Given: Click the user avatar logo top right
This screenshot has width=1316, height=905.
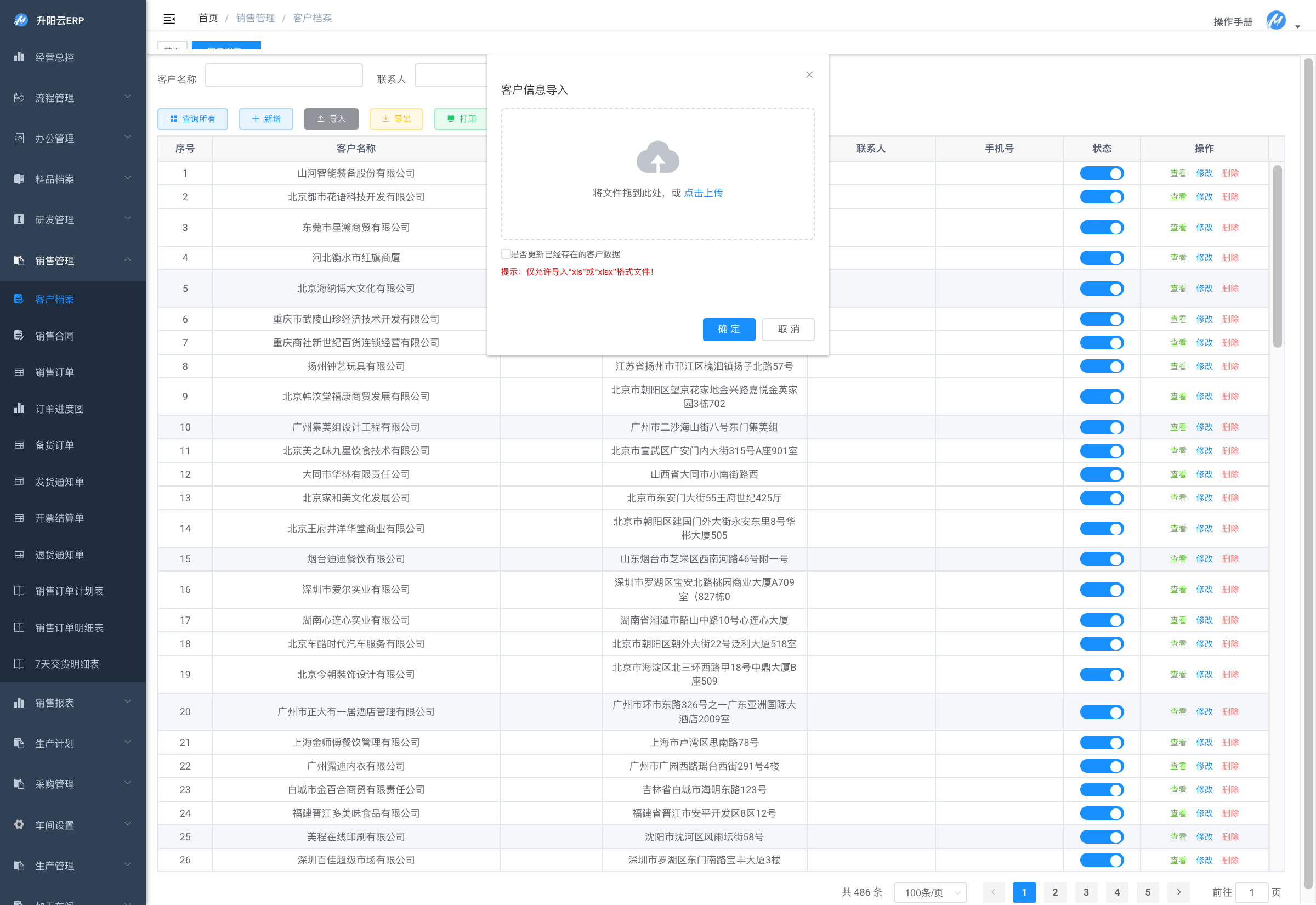Looking at the screenshot, I should pos(1275,21).
